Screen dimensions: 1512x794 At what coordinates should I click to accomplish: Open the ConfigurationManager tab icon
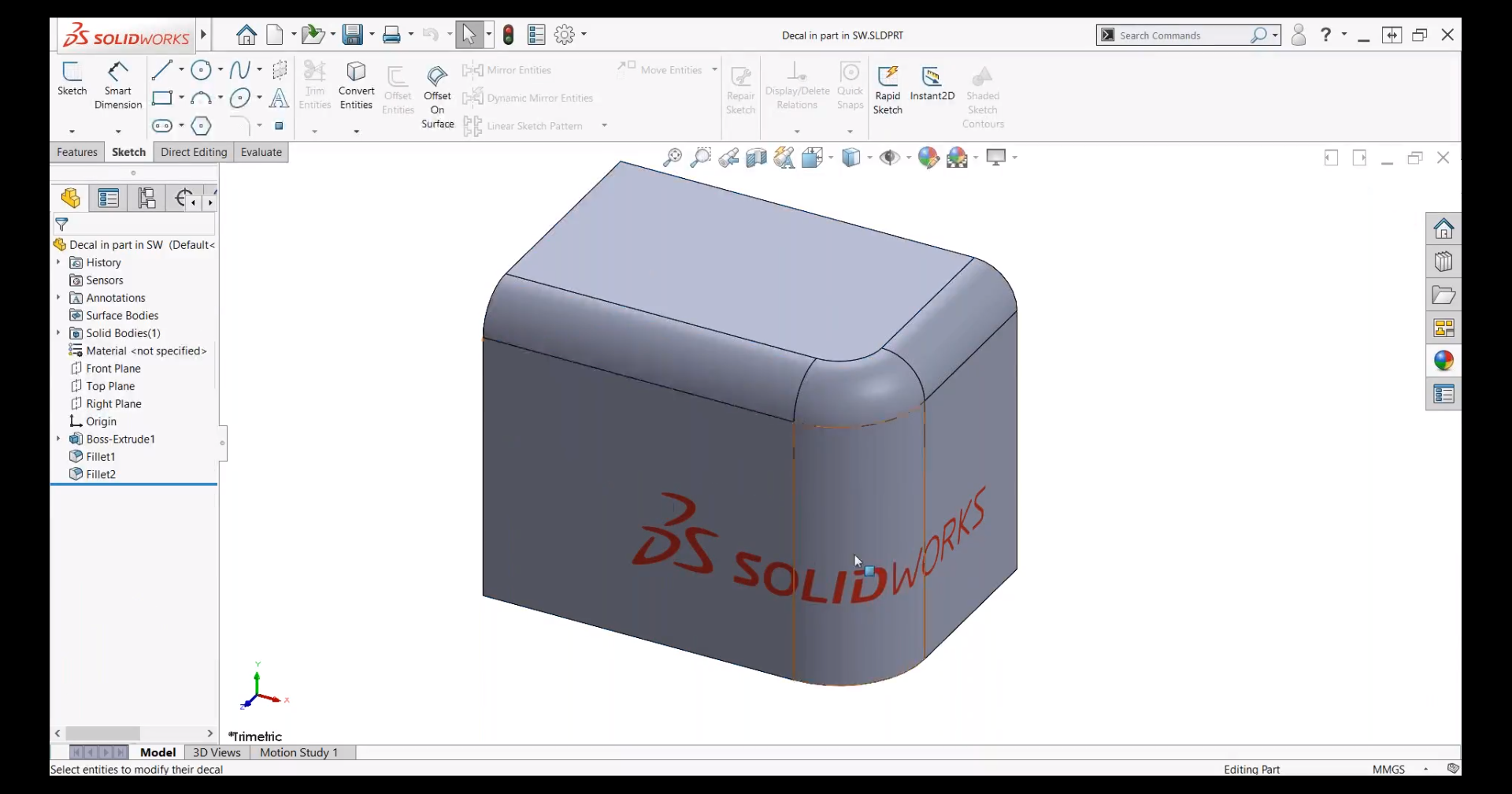pyautogui.click(x=146, y=198)
